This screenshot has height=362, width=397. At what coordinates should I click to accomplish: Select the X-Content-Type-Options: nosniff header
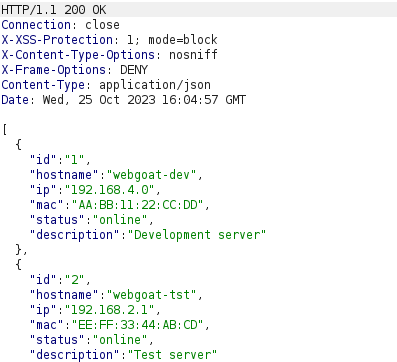(109, 55)
